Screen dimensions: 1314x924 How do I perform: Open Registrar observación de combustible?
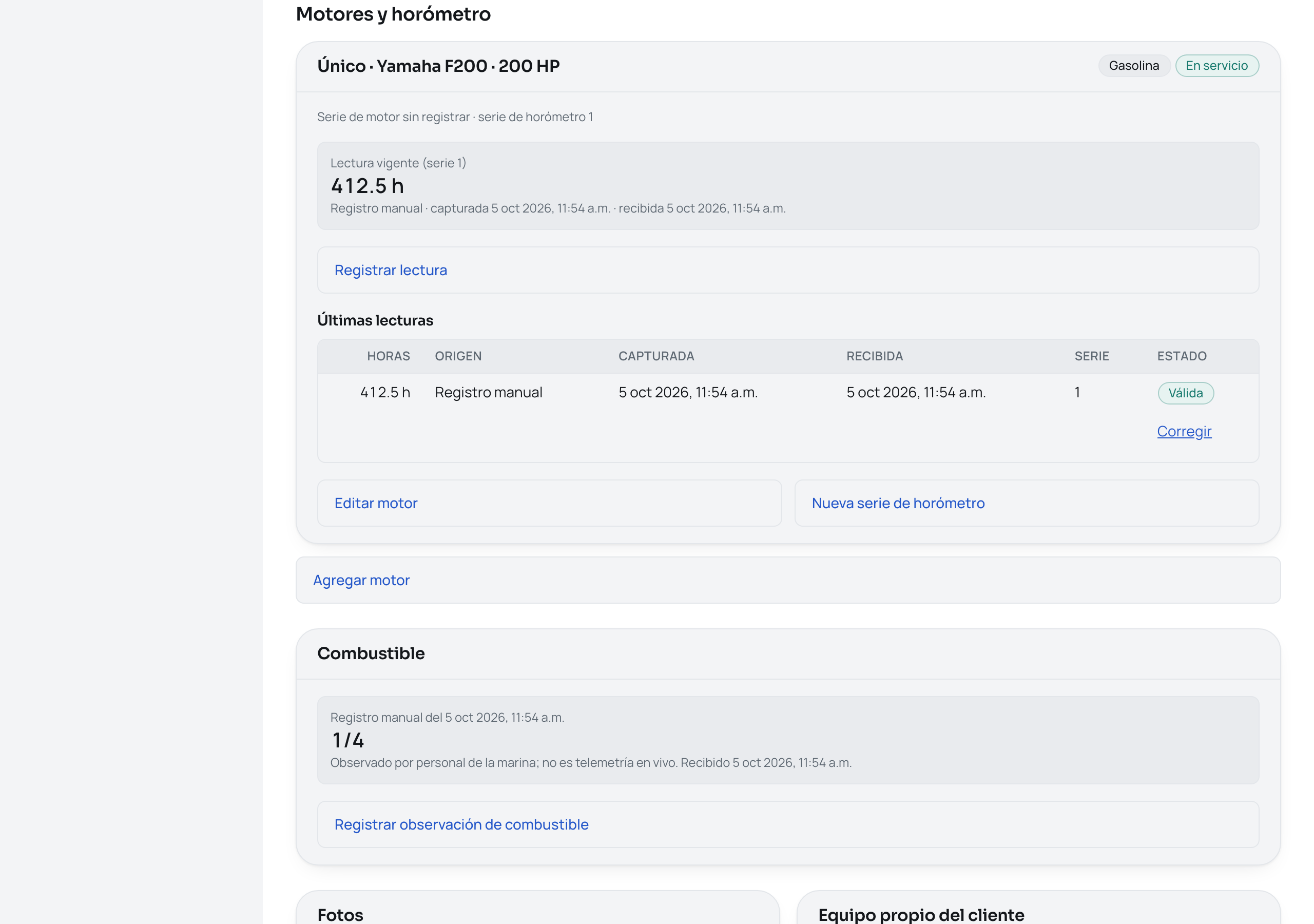tap(787, 824)
